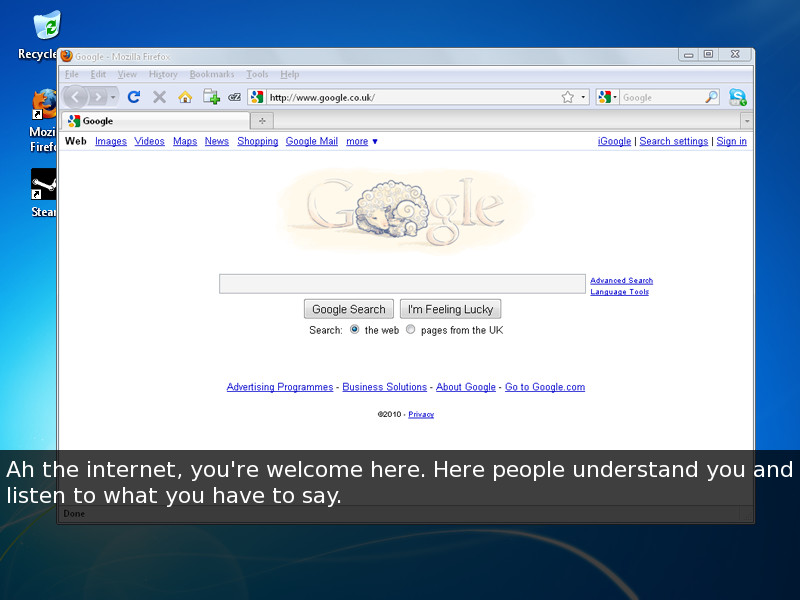
Task: Stop loading with the X toolbar icon
Action: pos(160,96)
